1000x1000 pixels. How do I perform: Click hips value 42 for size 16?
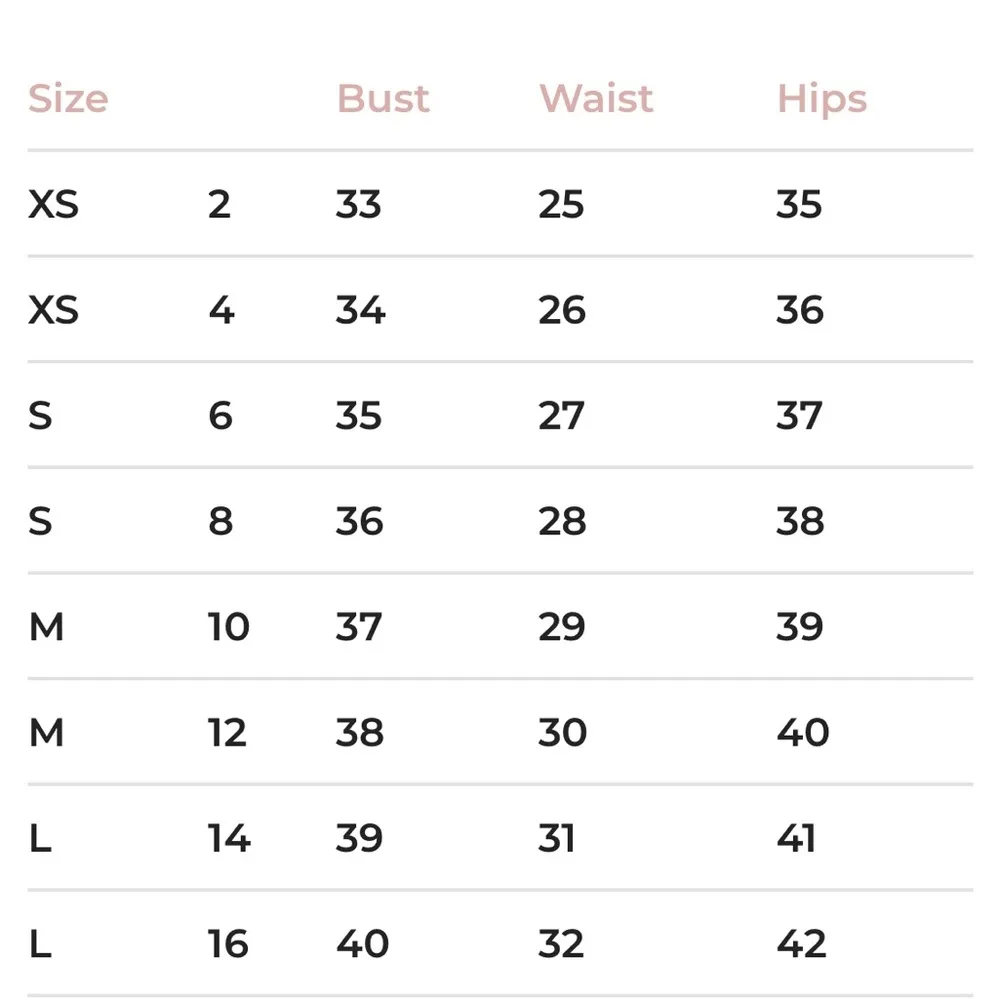coord(801,944)
